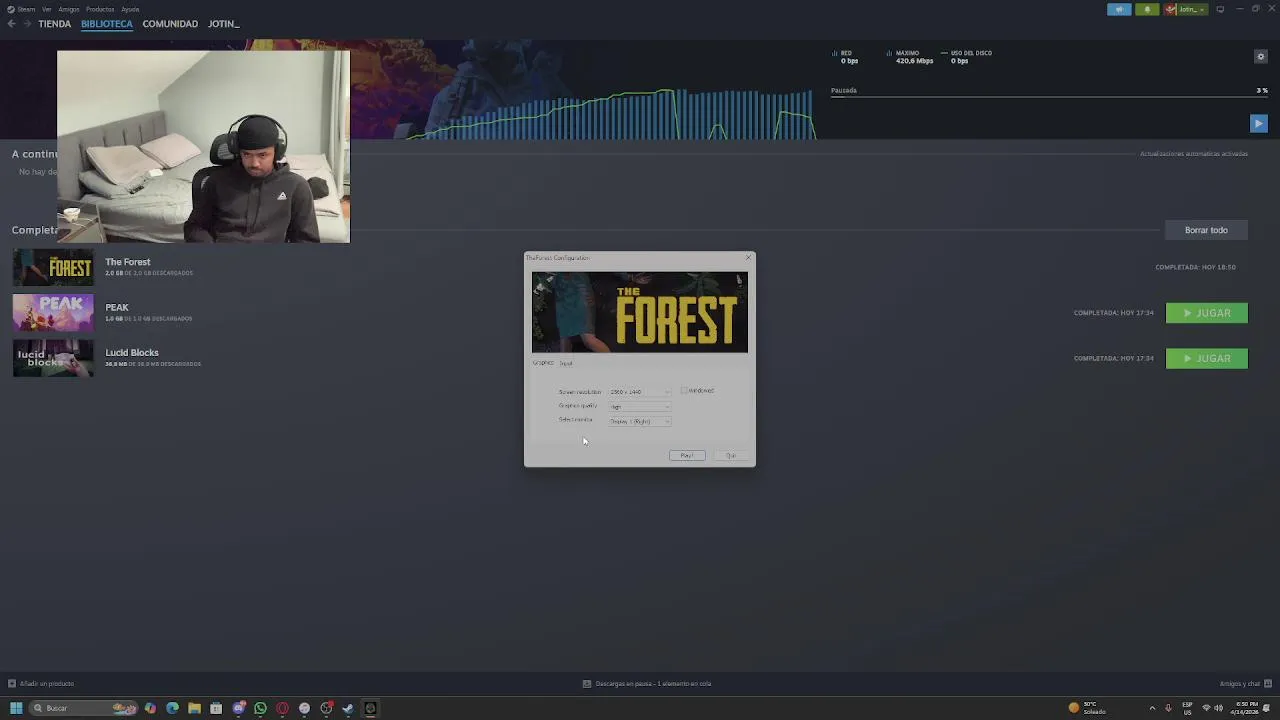Image resolution: width=1280 pixels, height=720 pixels.
Task: Open the Ver menu
Action: click(x=46, y=9)
